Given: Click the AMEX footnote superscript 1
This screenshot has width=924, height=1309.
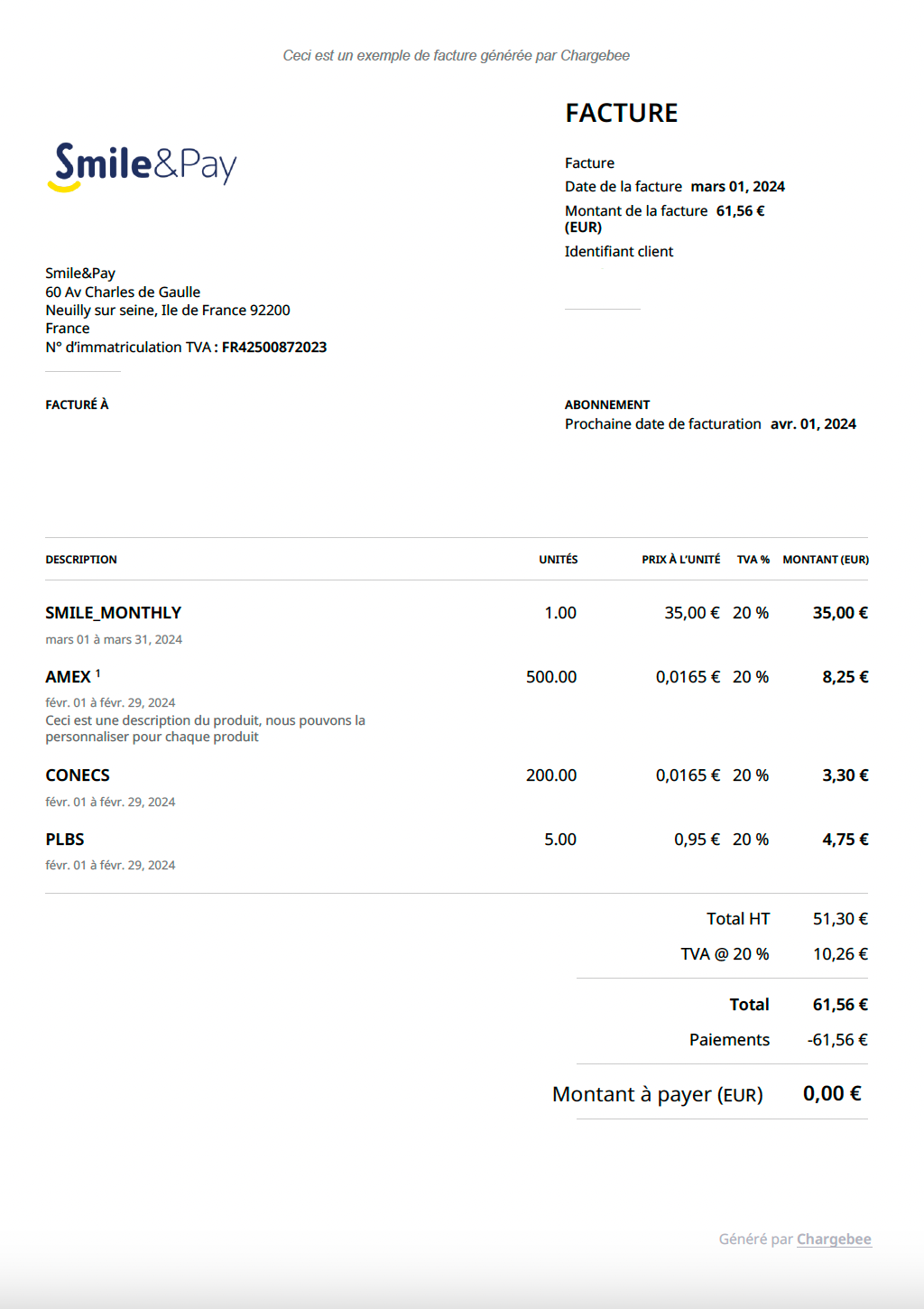Looking at the screenshot, I should (x=97, y=673).
